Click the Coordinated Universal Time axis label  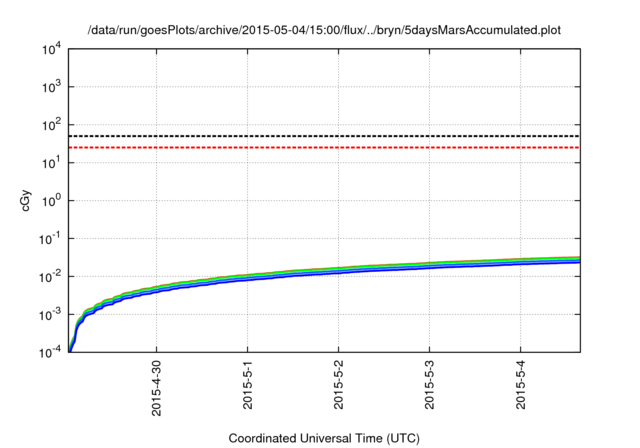click(324, 438)
